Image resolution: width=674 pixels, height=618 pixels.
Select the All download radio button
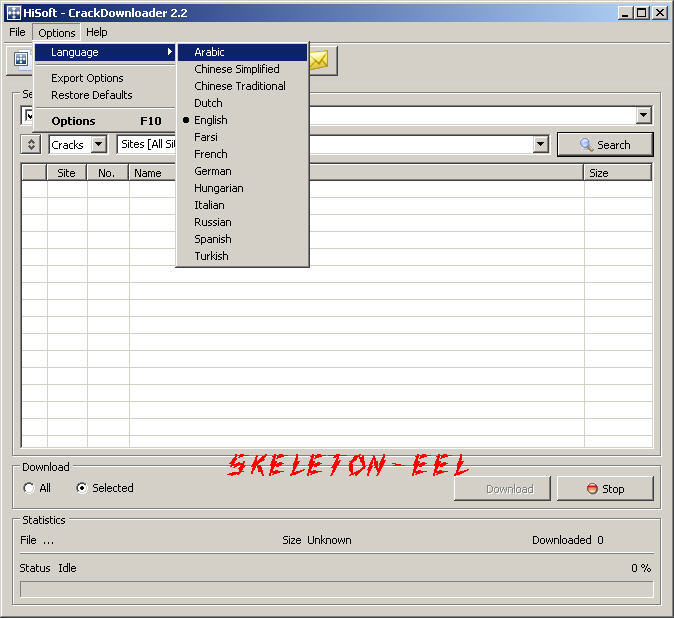(x=29, y=488)
